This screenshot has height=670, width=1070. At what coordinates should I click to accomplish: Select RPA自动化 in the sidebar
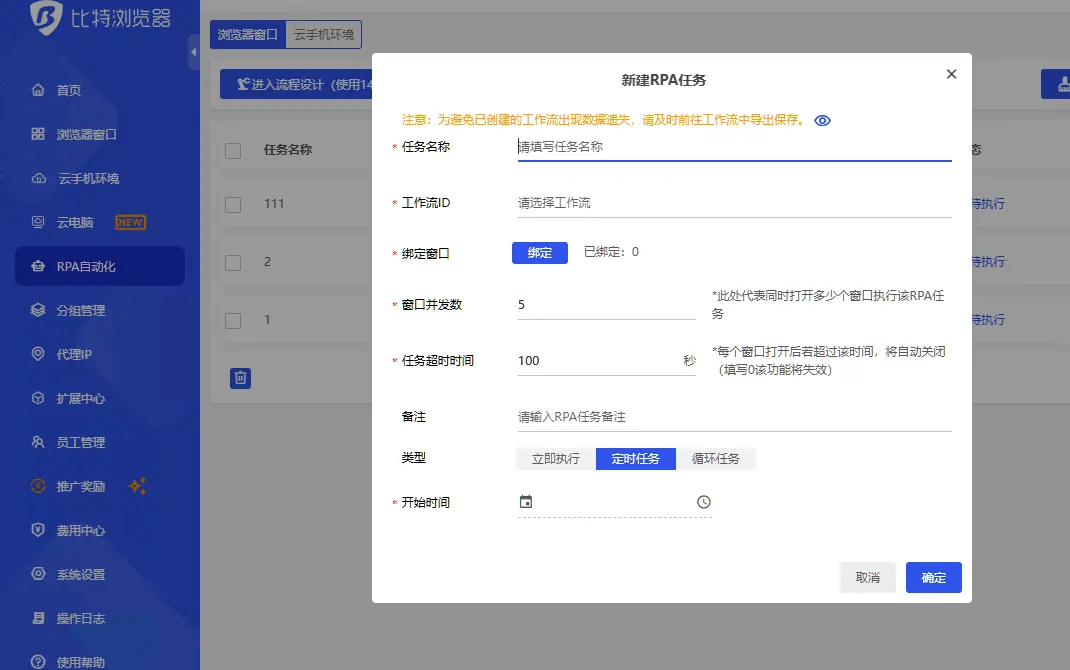pyautogui.click(x=100, y=266)
